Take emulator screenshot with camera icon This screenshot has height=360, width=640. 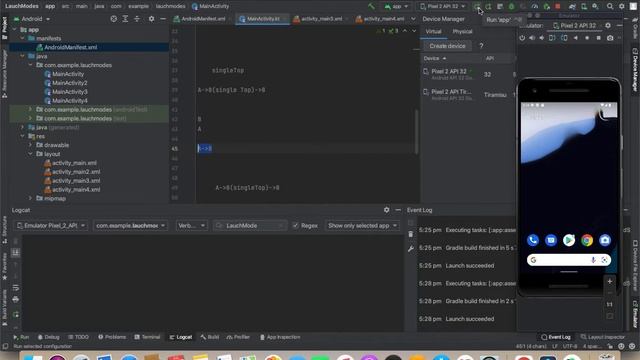610,38
